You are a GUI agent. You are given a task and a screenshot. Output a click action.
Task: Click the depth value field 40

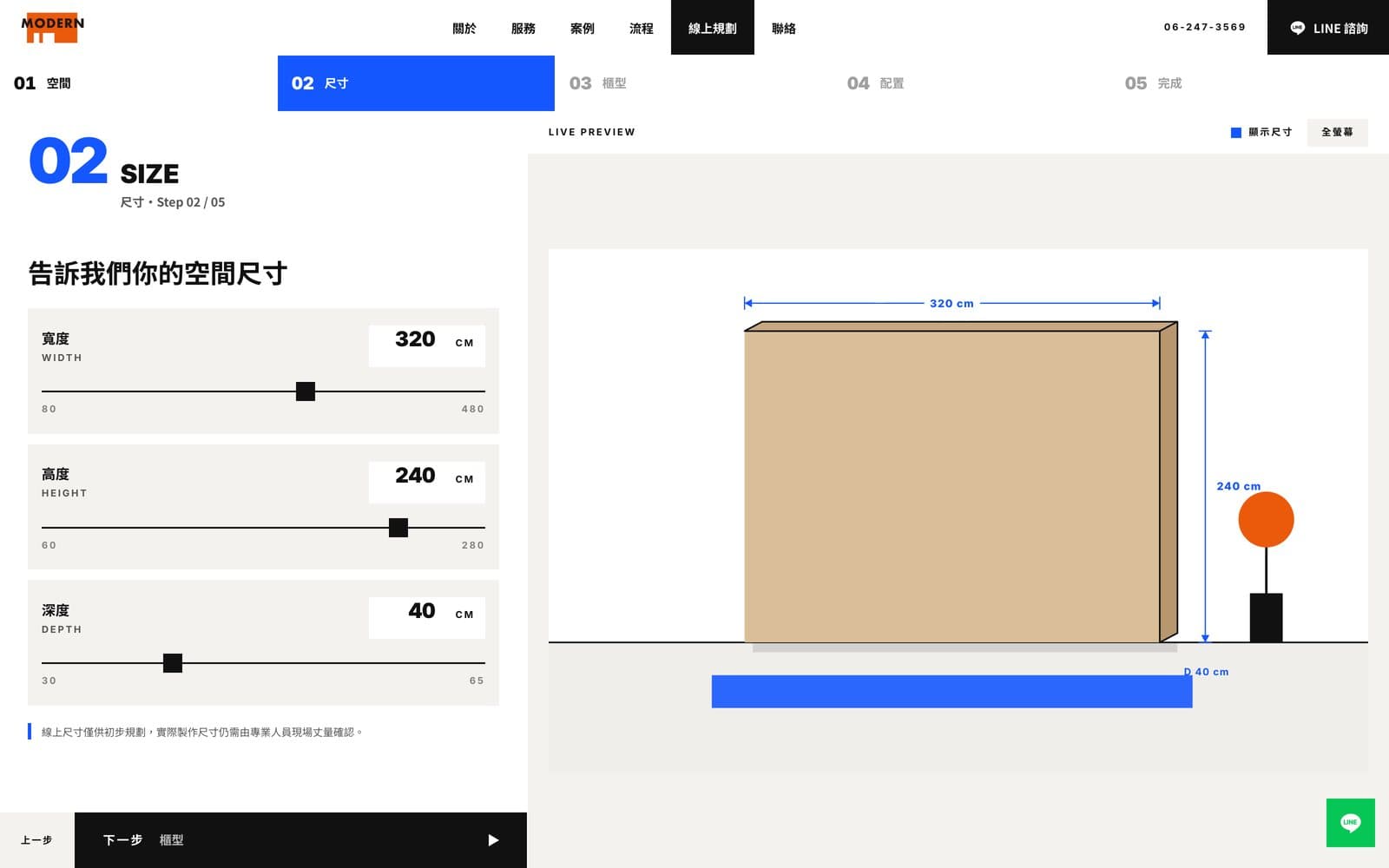pyautogui.click(x=426, y=617)
